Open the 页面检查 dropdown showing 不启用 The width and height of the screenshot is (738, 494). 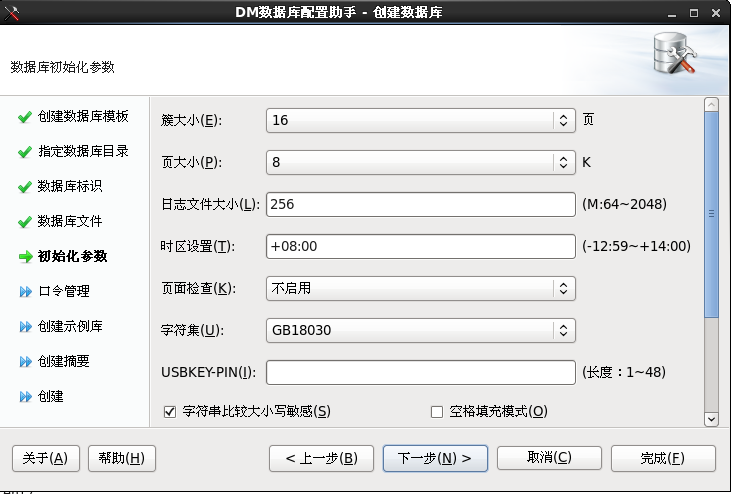420,288
